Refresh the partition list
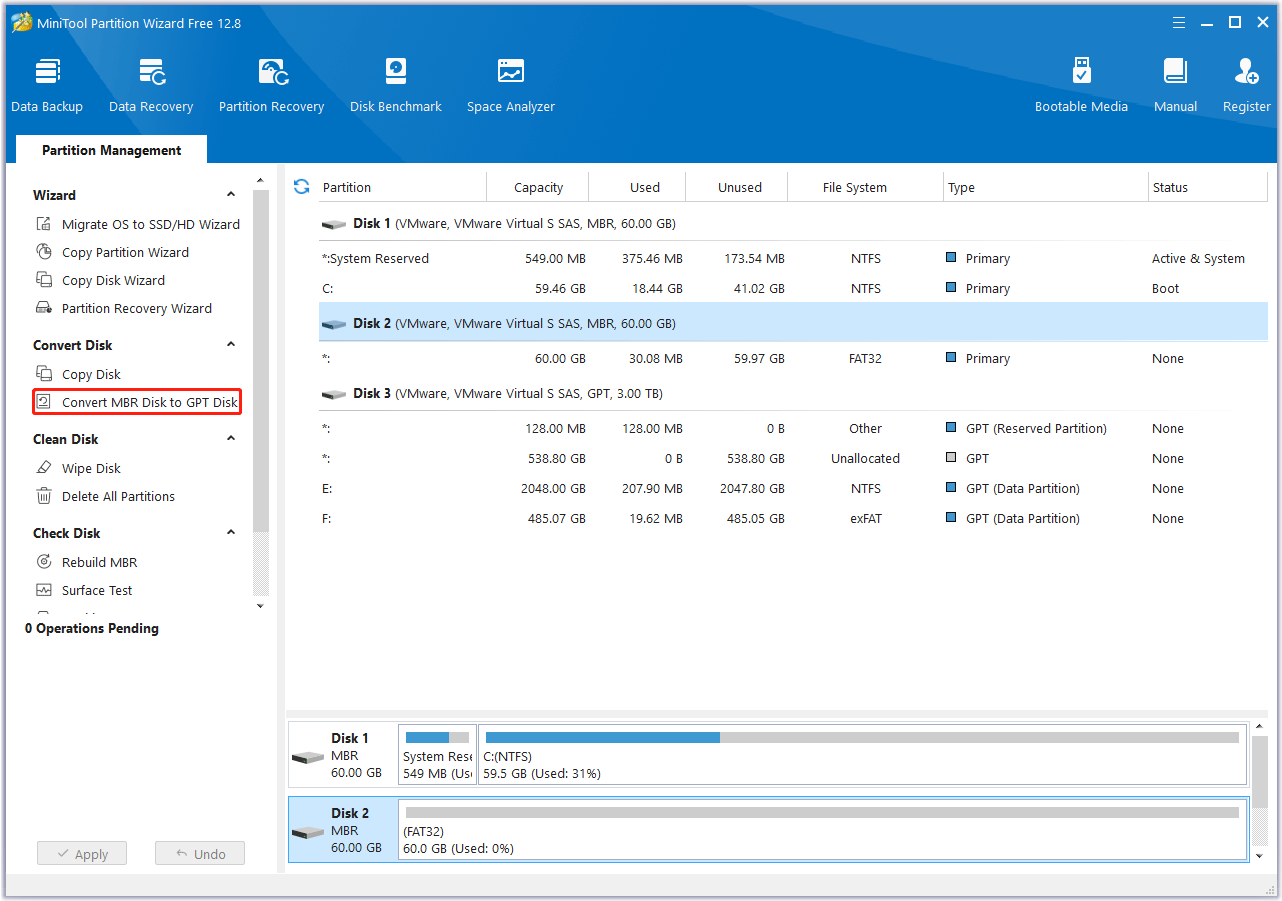The width and height of the screenshot is (1282, 901). click(x=301, y=187)
